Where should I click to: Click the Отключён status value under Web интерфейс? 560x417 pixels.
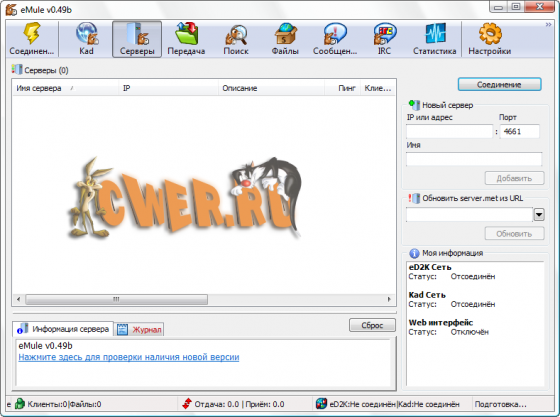tap(469, 332)
